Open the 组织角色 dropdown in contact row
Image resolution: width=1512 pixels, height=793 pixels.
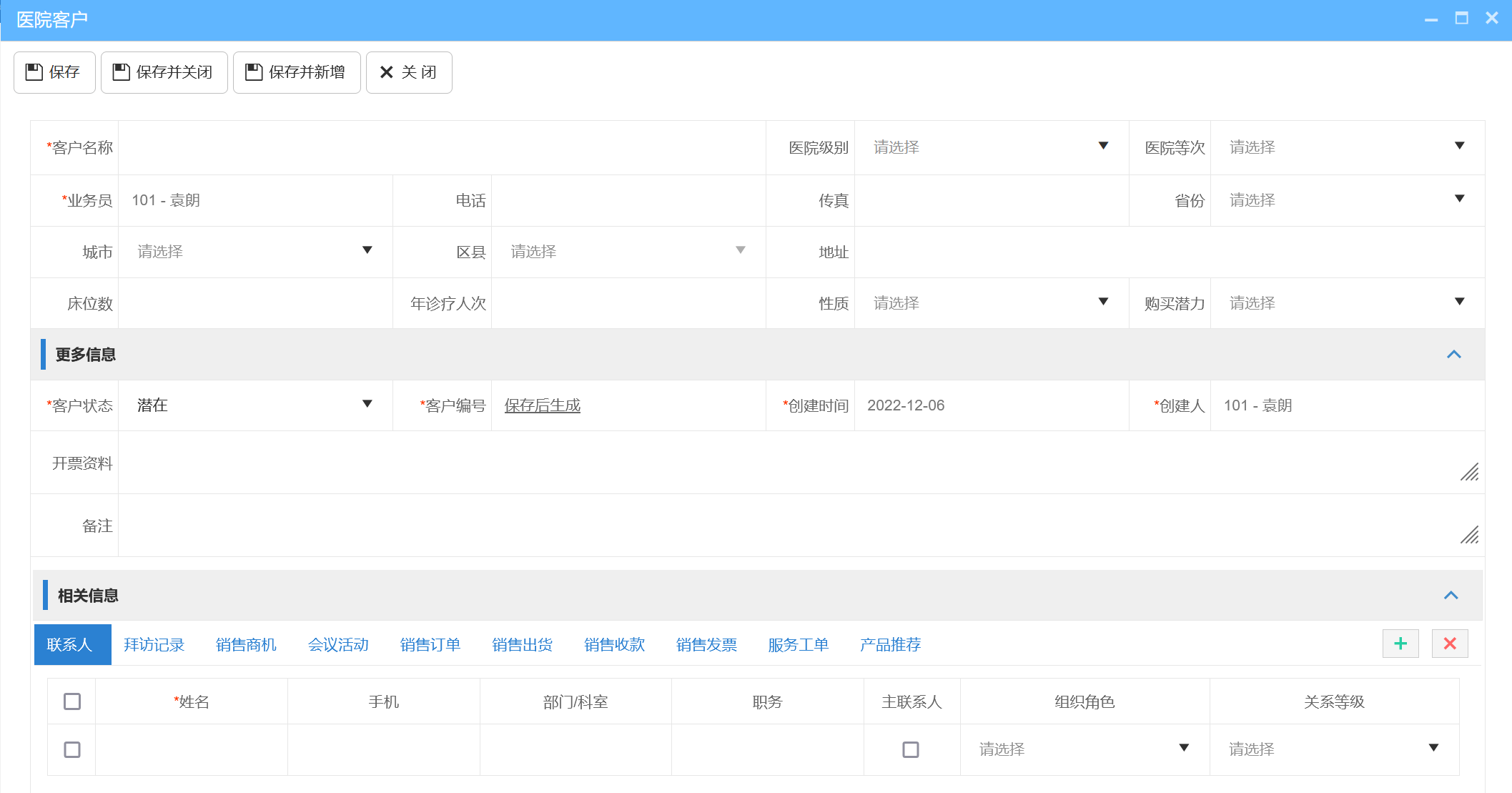click(x=1185, y=747)
